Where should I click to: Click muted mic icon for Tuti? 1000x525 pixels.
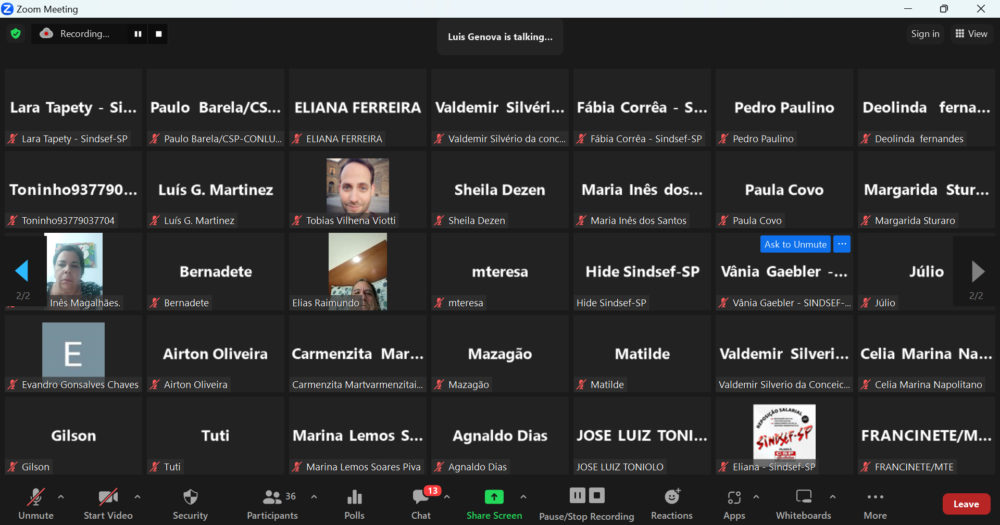[154, 467]
